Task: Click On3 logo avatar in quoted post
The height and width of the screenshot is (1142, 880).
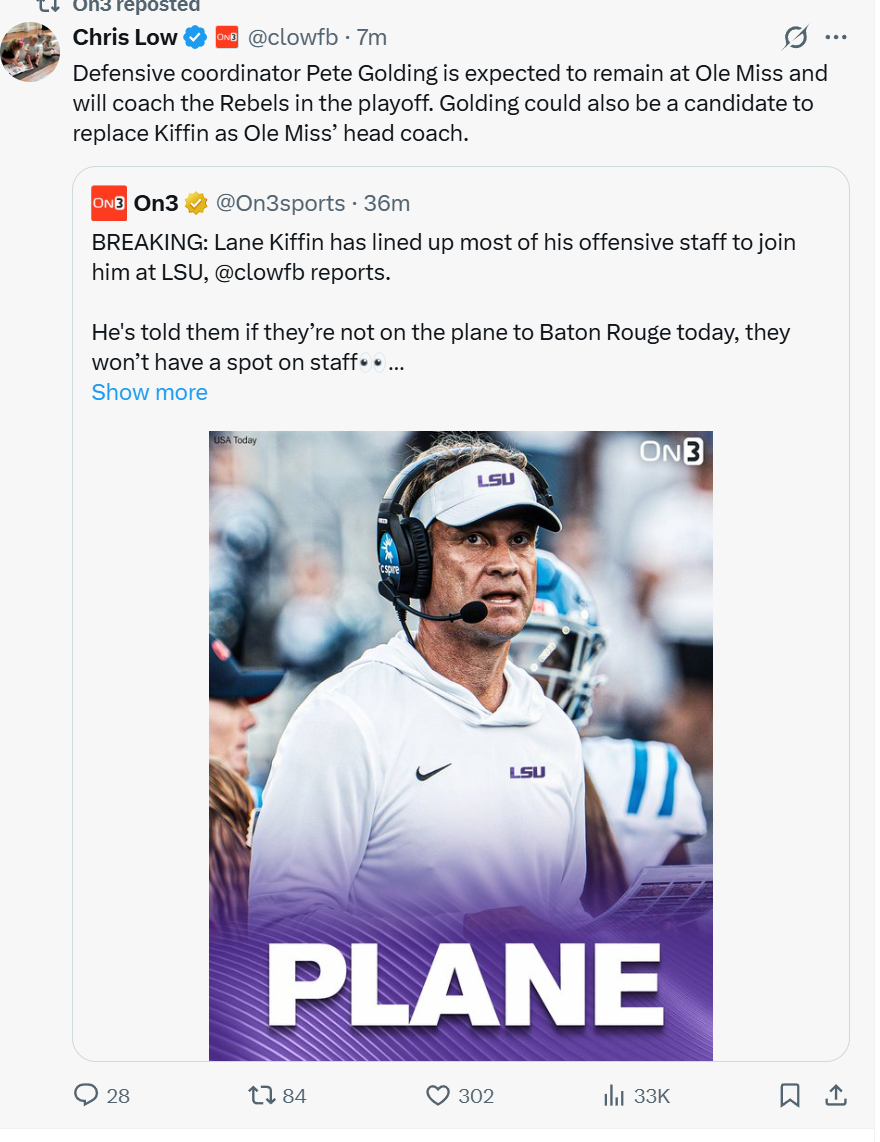Action: click(x=108, y=203)
